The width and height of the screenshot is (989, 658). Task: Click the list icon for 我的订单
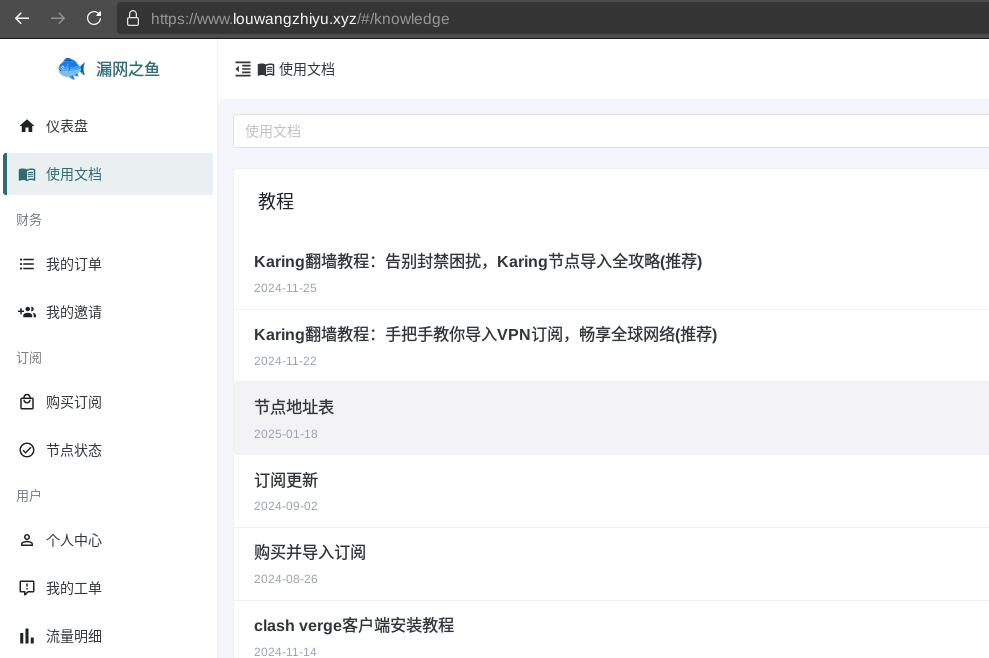[x=27, y=264]
